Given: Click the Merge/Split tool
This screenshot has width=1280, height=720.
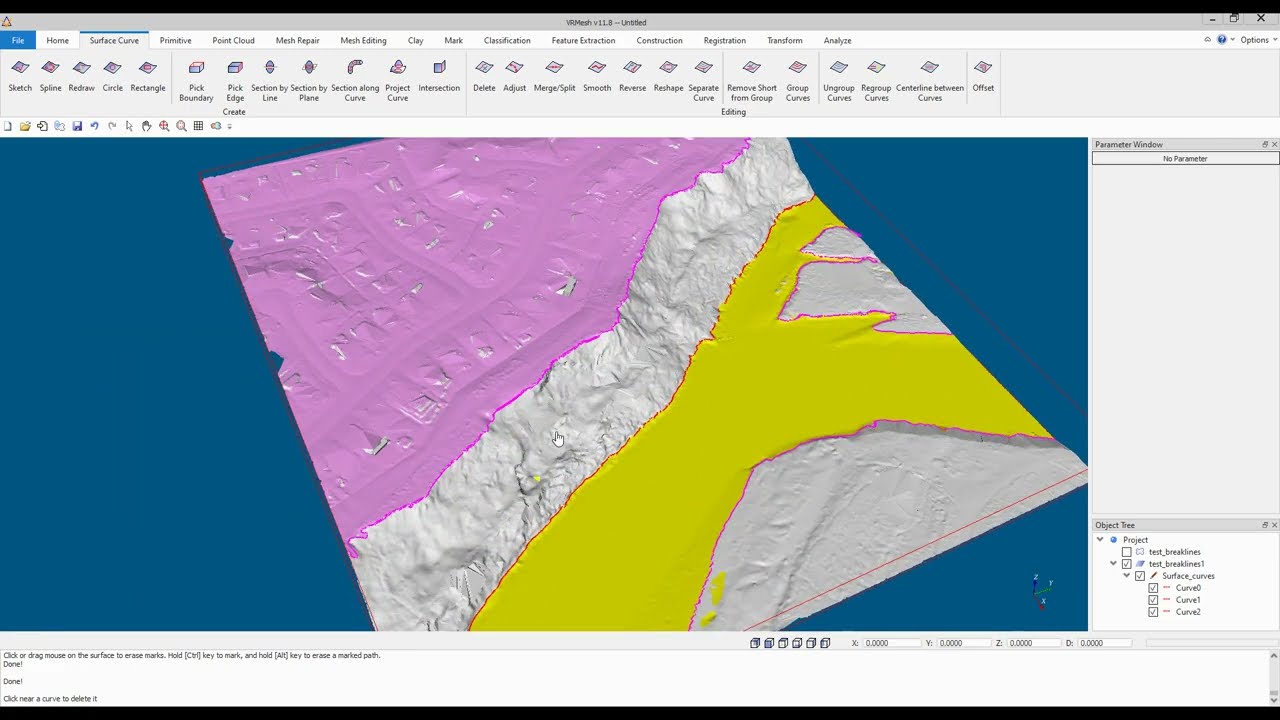Looking at the screenshot, I should (555, 76).
